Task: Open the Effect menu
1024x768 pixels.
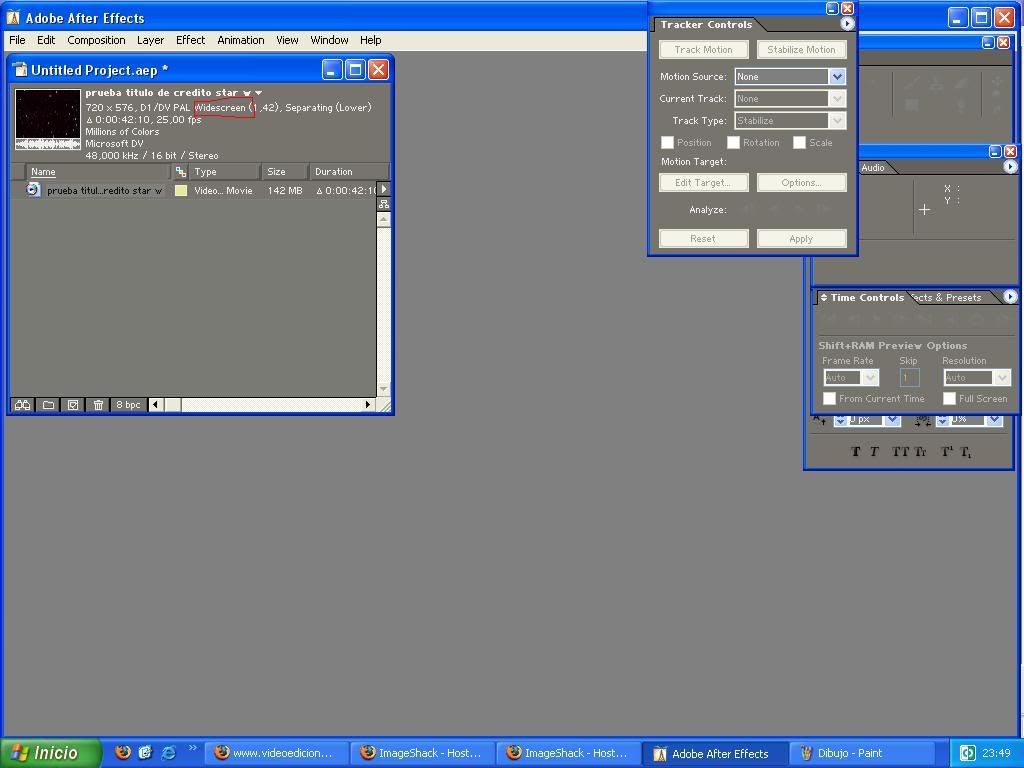Action: tap(190, 40)
